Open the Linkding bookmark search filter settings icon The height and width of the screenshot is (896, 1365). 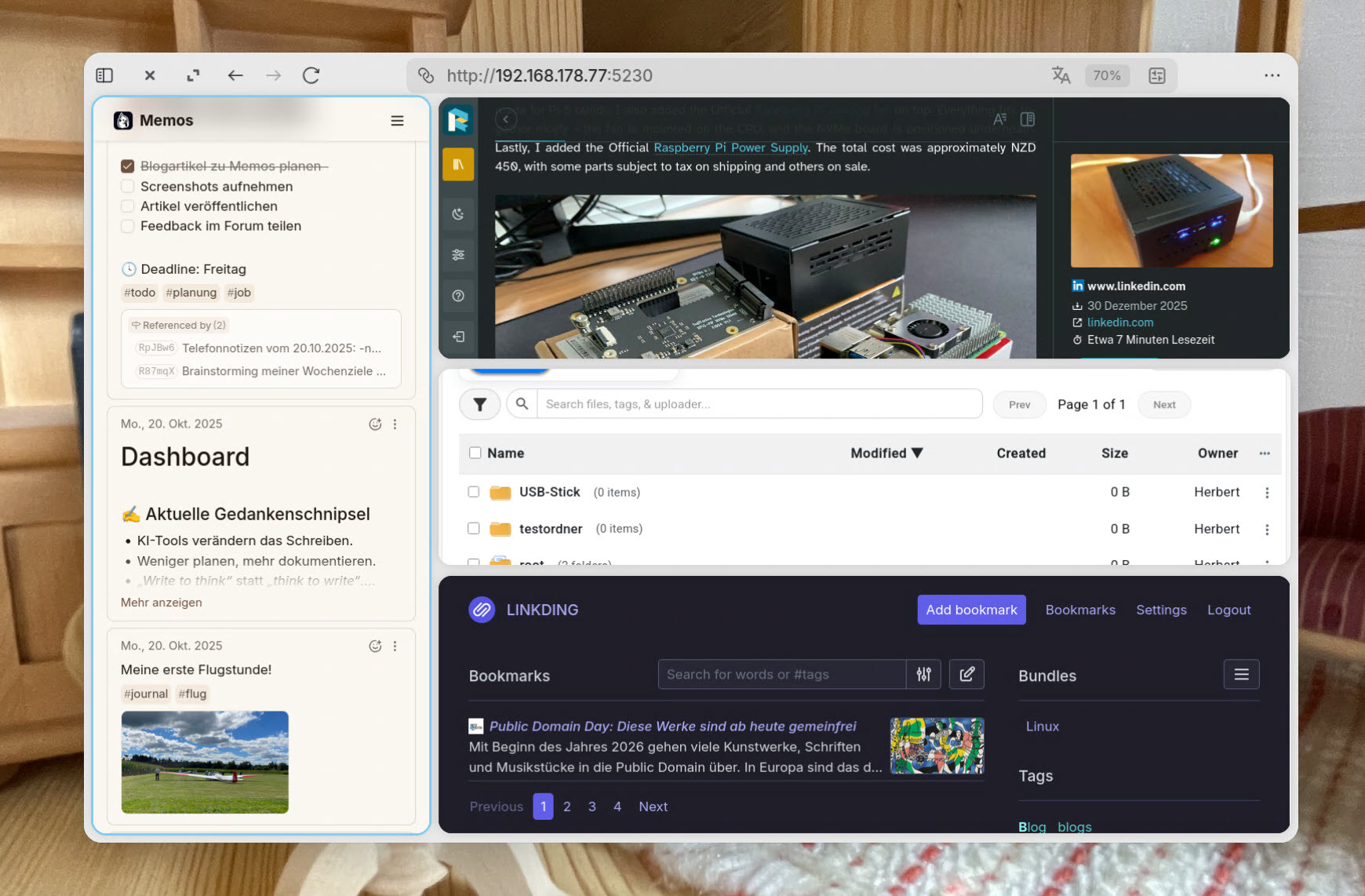pyautogui.click(x=923, y=675)
